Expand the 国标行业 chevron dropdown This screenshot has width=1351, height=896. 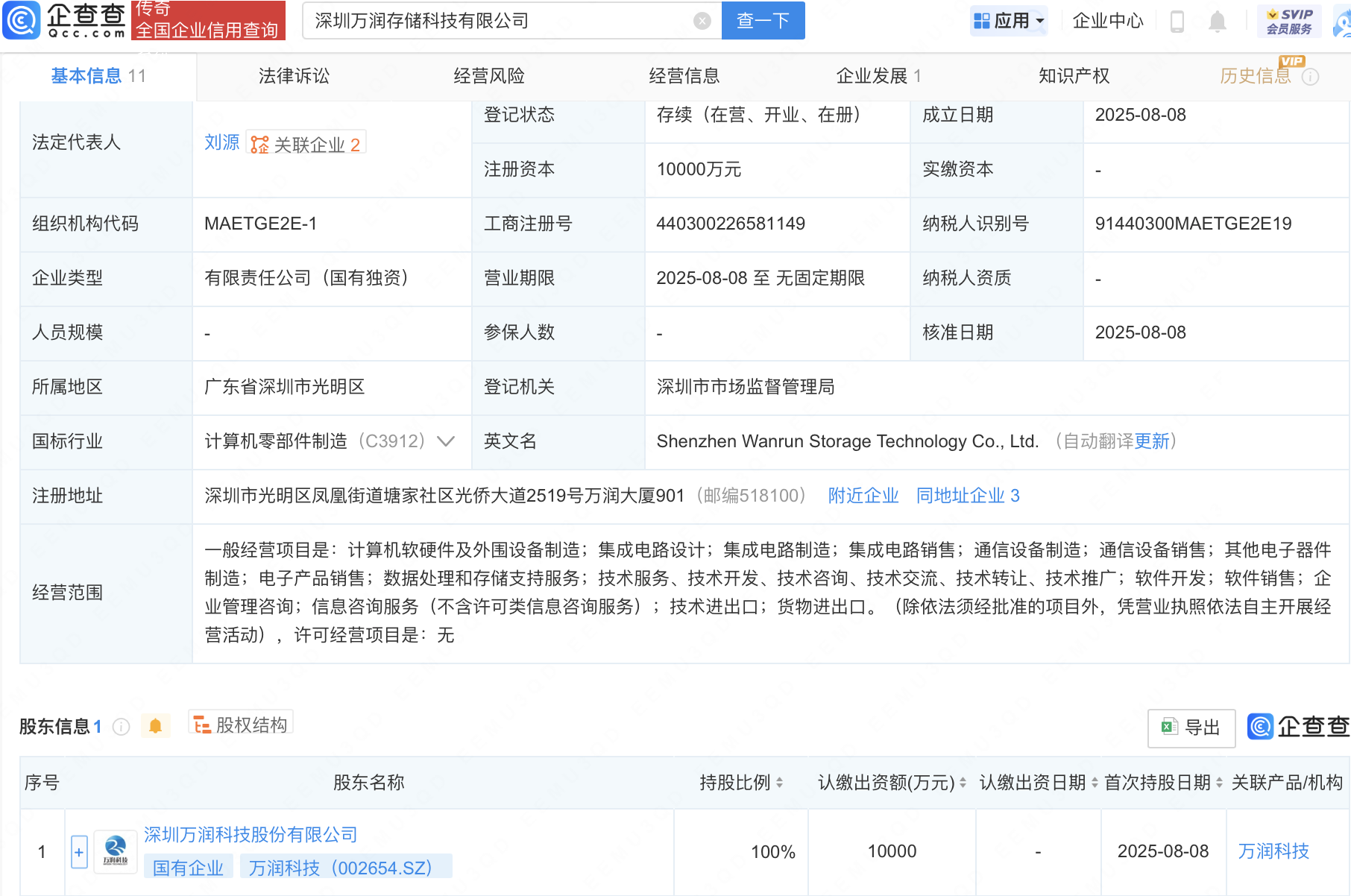pyautogui.click(x=446, y=441)
